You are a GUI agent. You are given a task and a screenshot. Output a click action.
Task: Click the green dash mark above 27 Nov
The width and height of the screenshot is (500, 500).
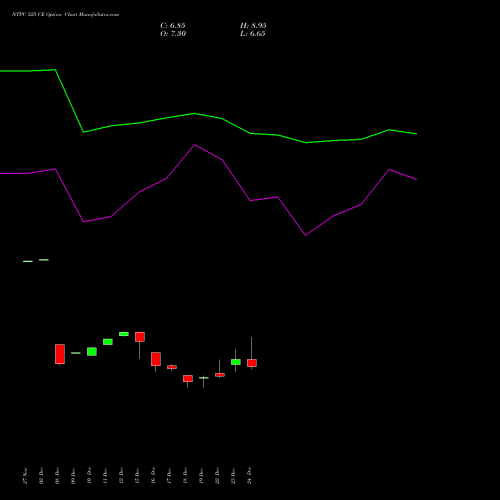(x=28, y=261)
